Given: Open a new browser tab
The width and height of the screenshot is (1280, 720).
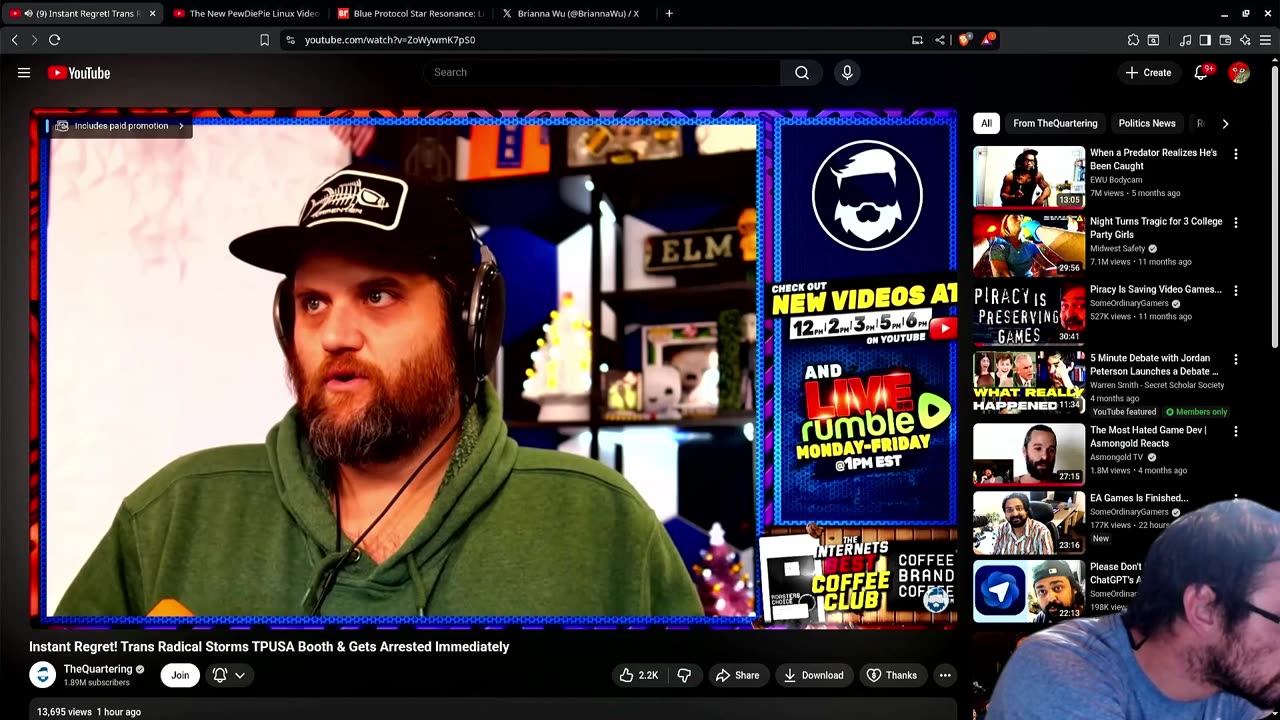Looking at the screenshot, I should tap(669, 13).
